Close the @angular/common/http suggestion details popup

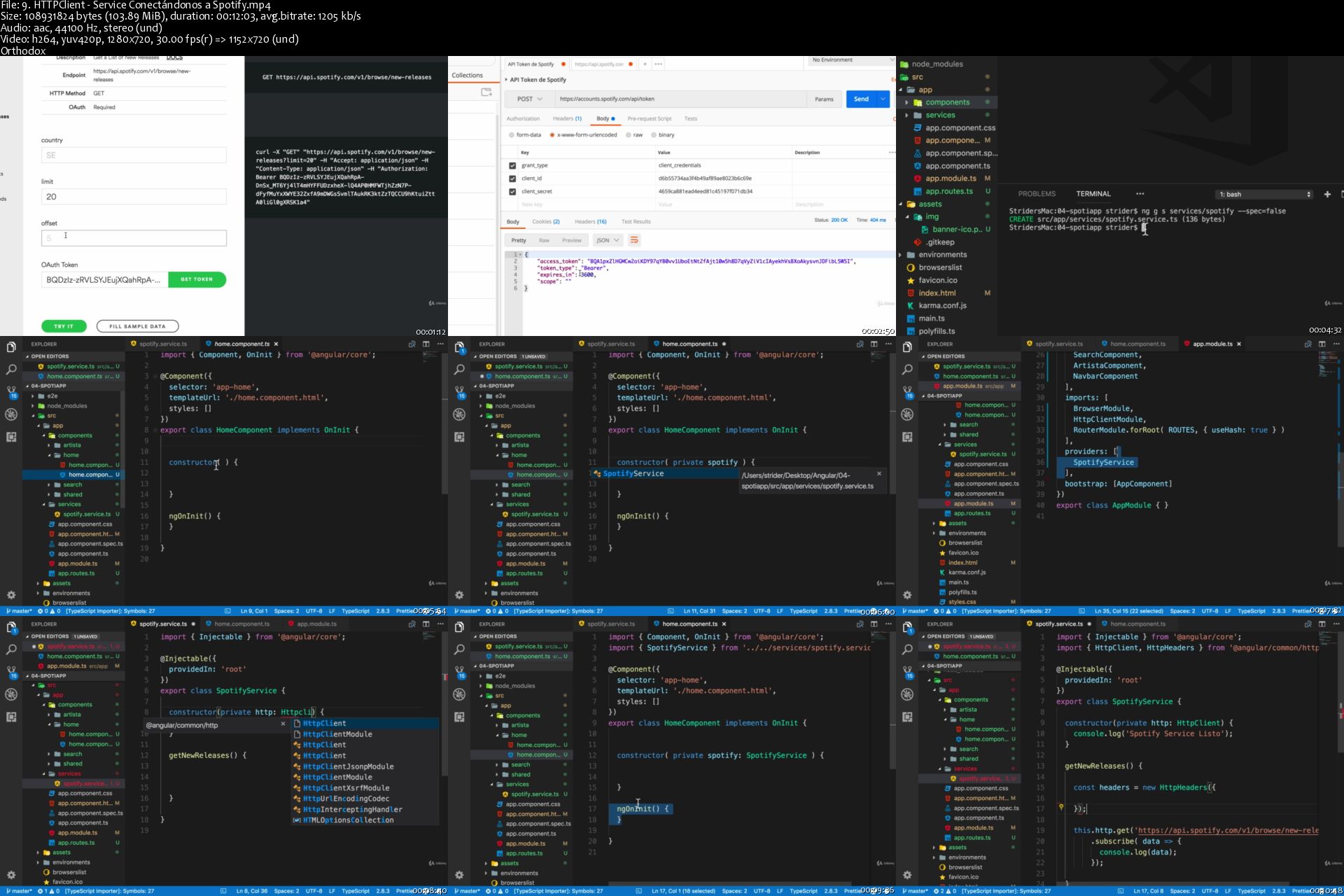pos(283,724)
